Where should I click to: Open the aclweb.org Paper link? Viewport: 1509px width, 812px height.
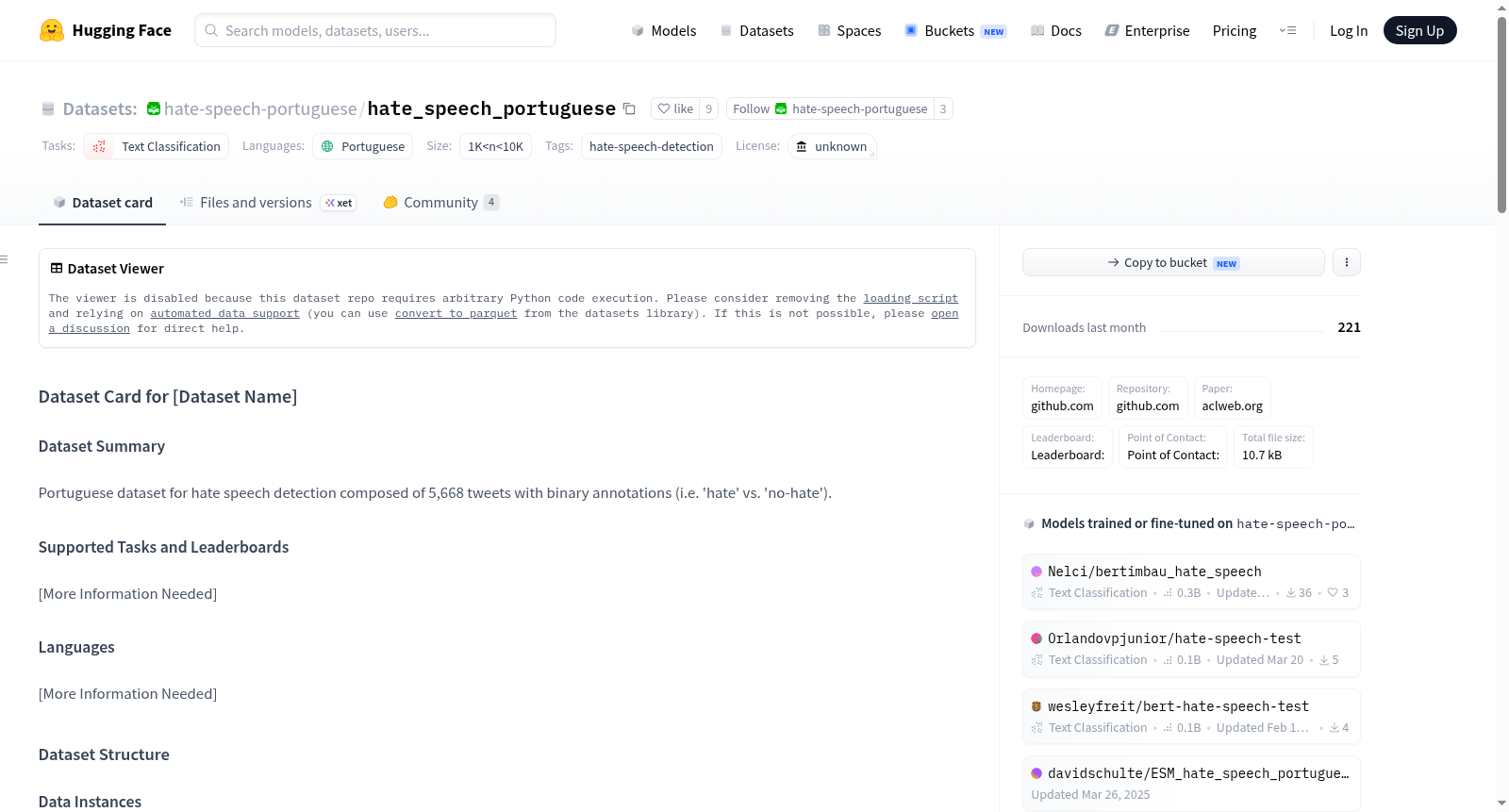click(1232, 398)
